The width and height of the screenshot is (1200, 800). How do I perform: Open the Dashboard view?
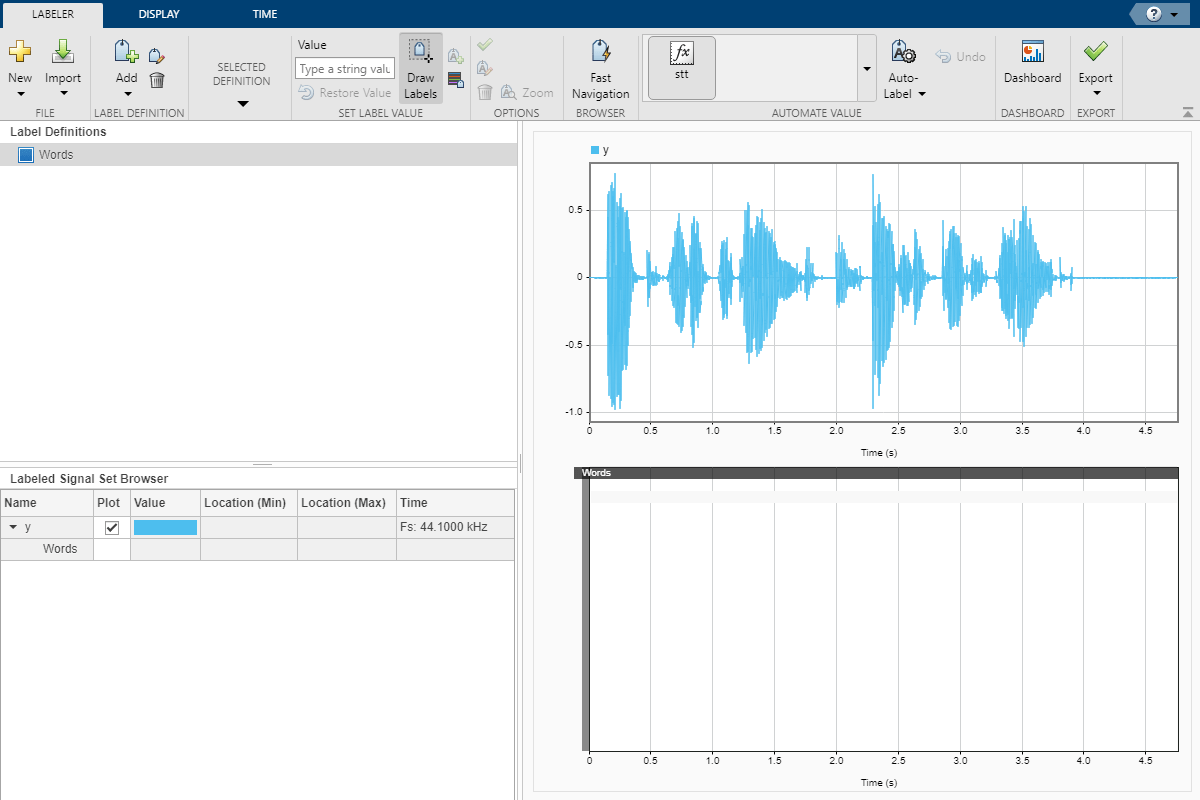pos(1032,62)
